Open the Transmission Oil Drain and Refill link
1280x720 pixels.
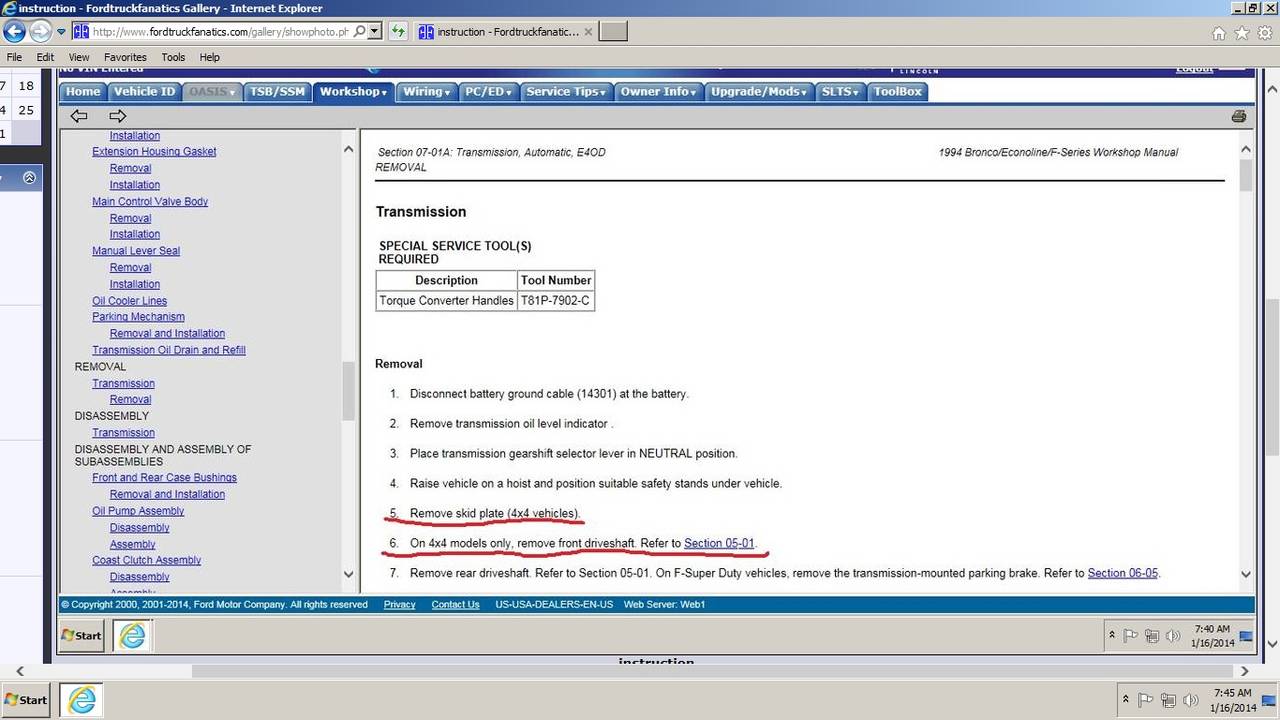click(x=169, y=350)
